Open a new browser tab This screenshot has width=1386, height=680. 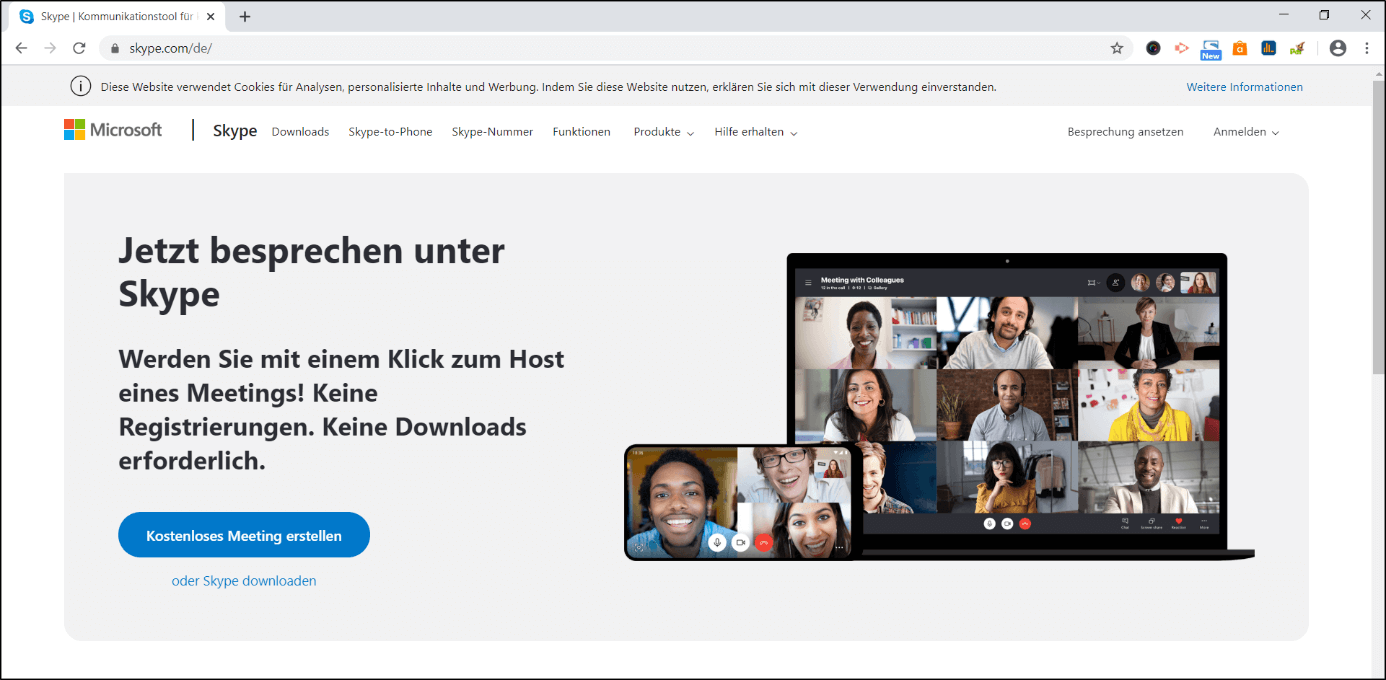point(245,16)
